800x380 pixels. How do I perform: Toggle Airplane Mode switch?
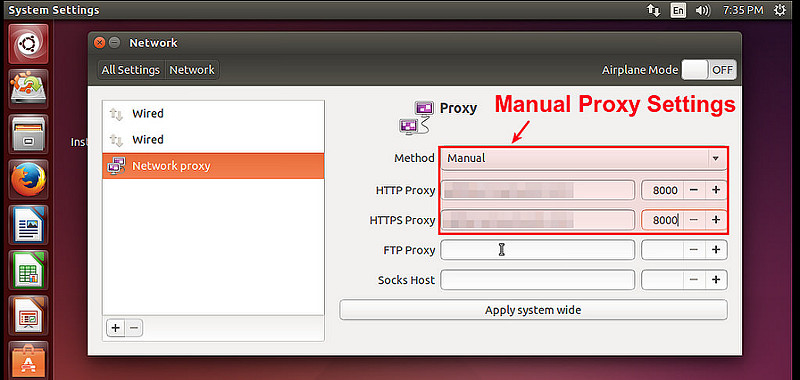709,70
